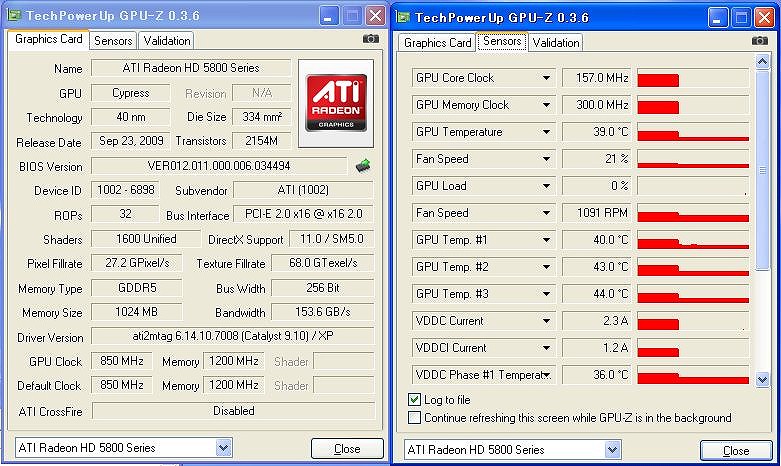Screen dimensions: 781x466
Task: Click the DirectX Support value 11.0 / SM5.0
Action: 332,239
